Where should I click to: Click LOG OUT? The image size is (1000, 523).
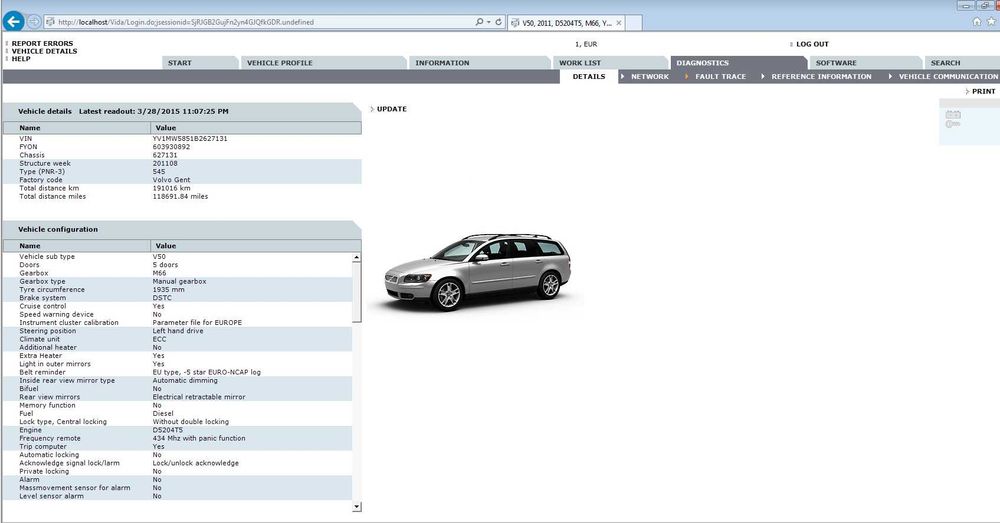(x=812, y=44)
